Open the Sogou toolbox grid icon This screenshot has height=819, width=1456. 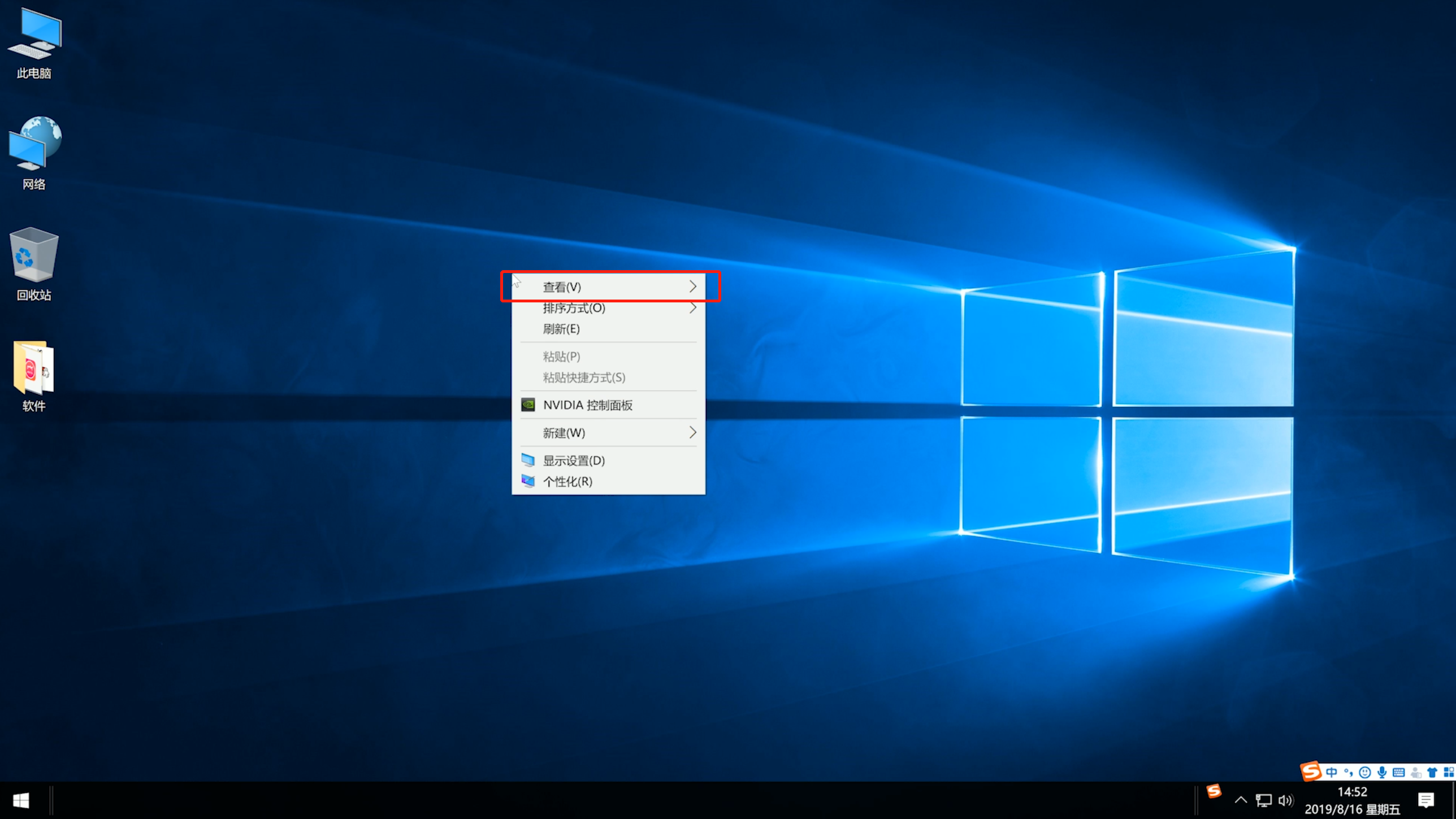[x=1449, y=772]
